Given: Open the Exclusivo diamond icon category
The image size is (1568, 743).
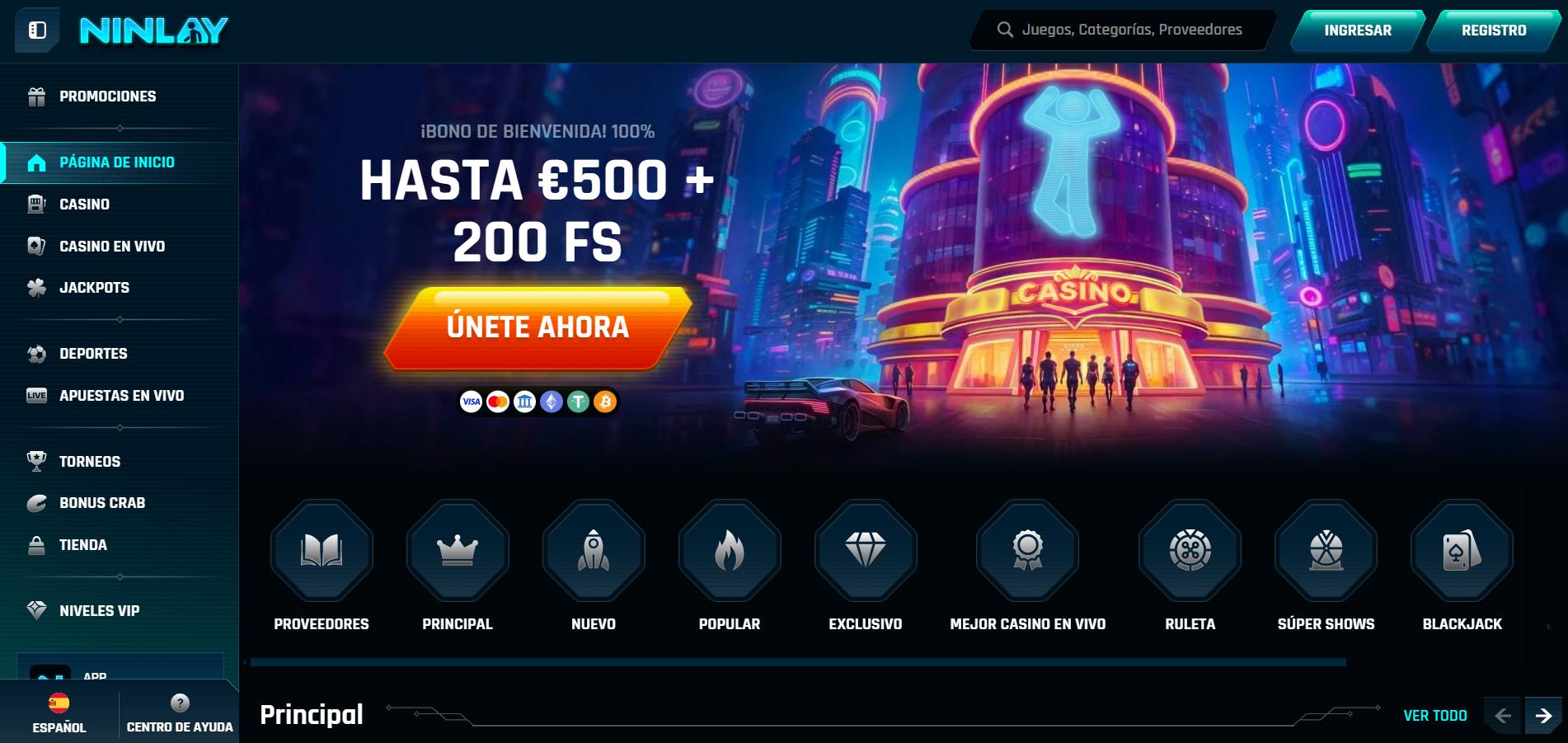Looking at the screenshot, I should [x=866, y=551].
